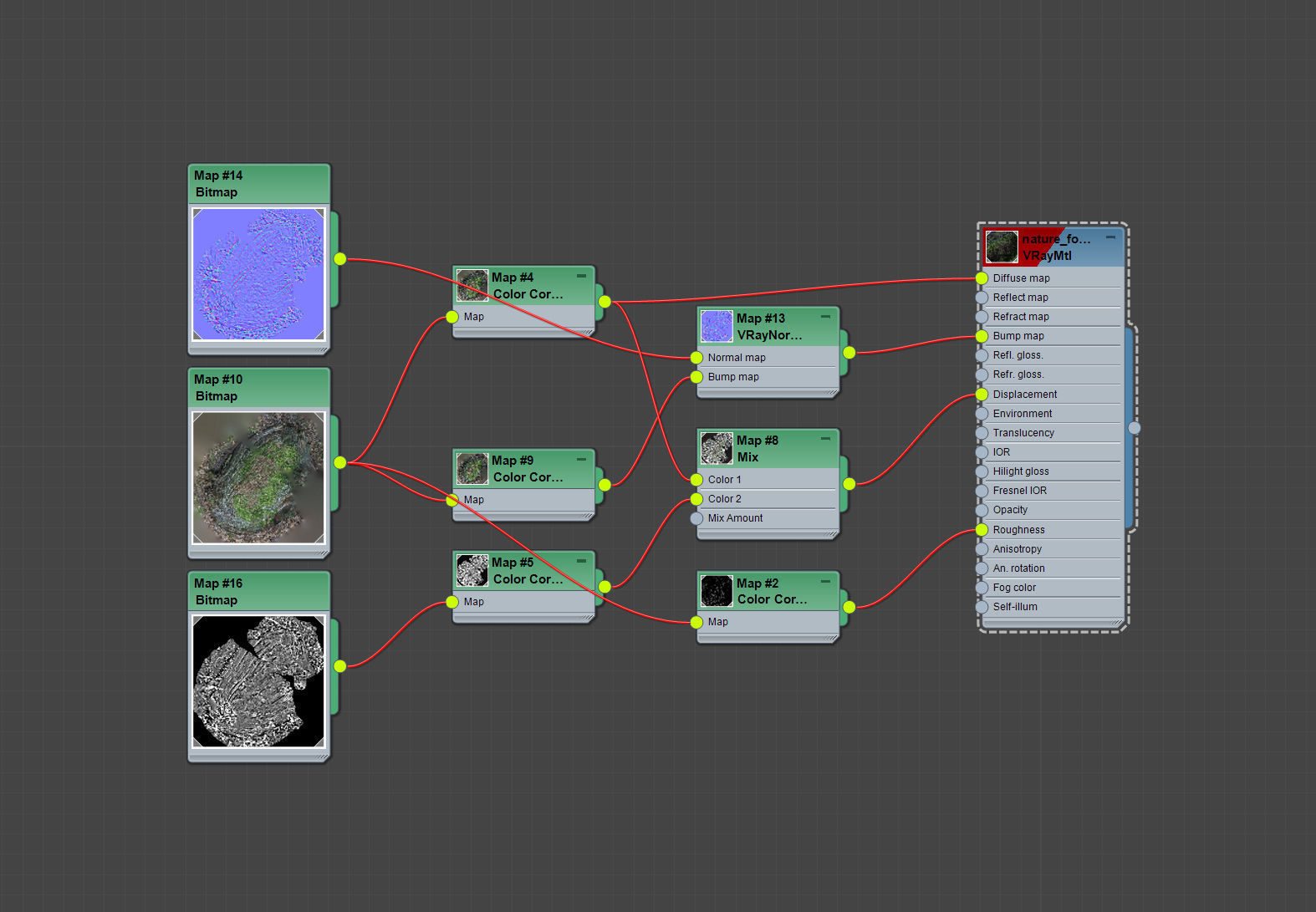This screenshot has height=912, width=1316.
Task: Click the Roughness input socket
Action: [982, 530]
